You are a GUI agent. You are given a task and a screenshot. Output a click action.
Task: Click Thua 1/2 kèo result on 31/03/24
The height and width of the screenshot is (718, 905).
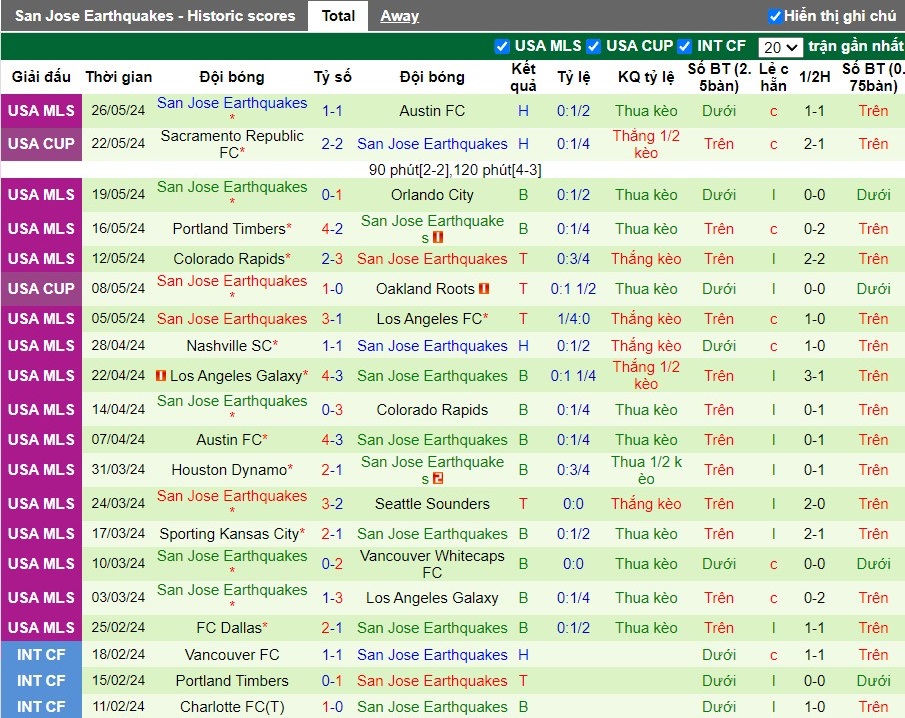pyautogui.click(x=646, y=470)
